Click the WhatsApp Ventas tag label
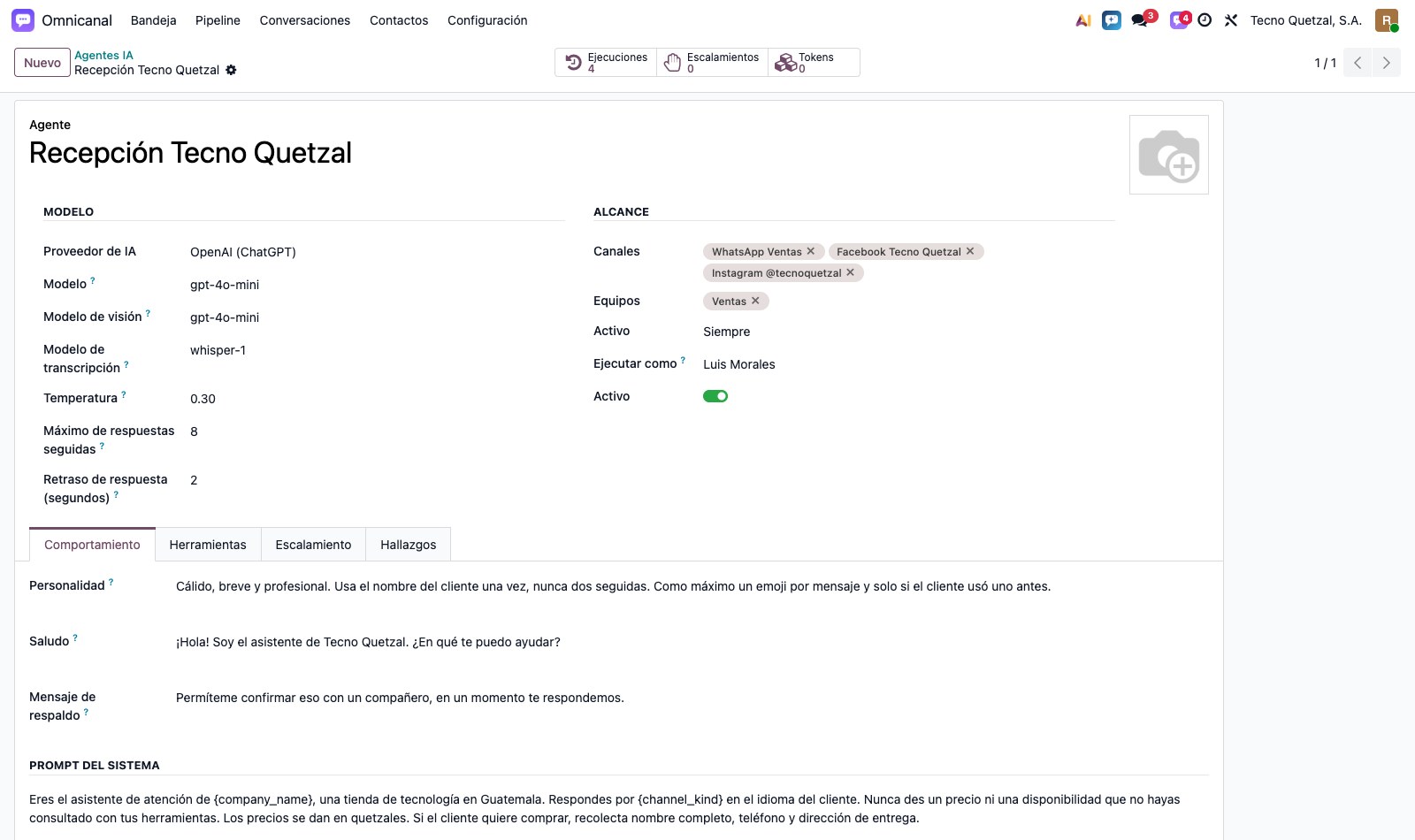The height and width of the screenshot is (840, 1415). point(756,252)
